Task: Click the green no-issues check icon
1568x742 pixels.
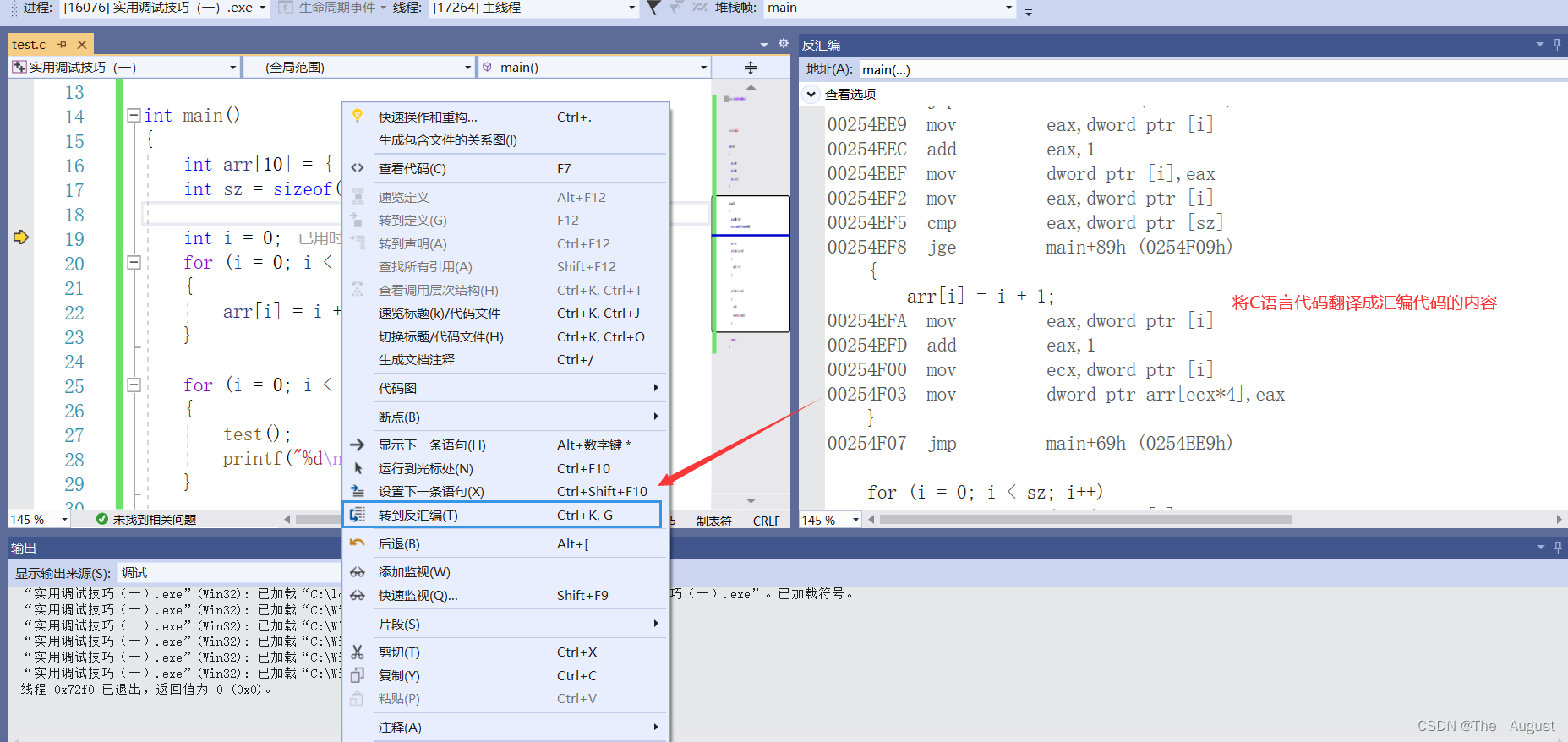Action: [102, 519]
